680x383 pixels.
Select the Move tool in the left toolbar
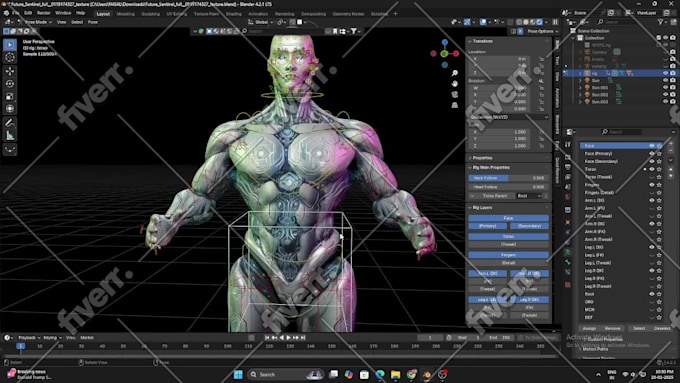pyautogui.click(x=10, y=71)
